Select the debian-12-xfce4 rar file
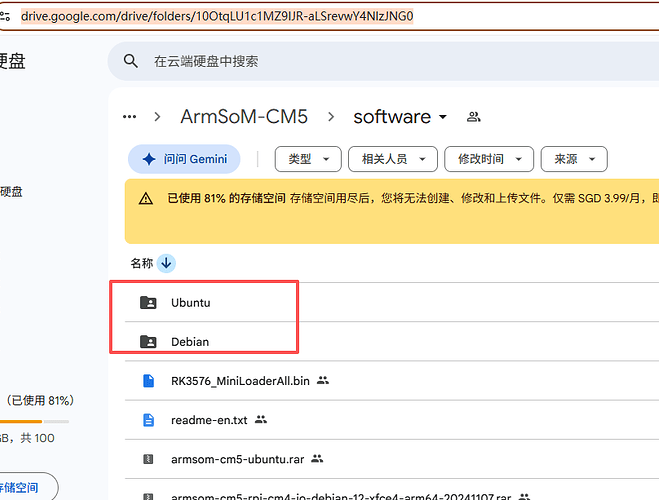Viewport: 659px width, 500px height. coord(392,489)
